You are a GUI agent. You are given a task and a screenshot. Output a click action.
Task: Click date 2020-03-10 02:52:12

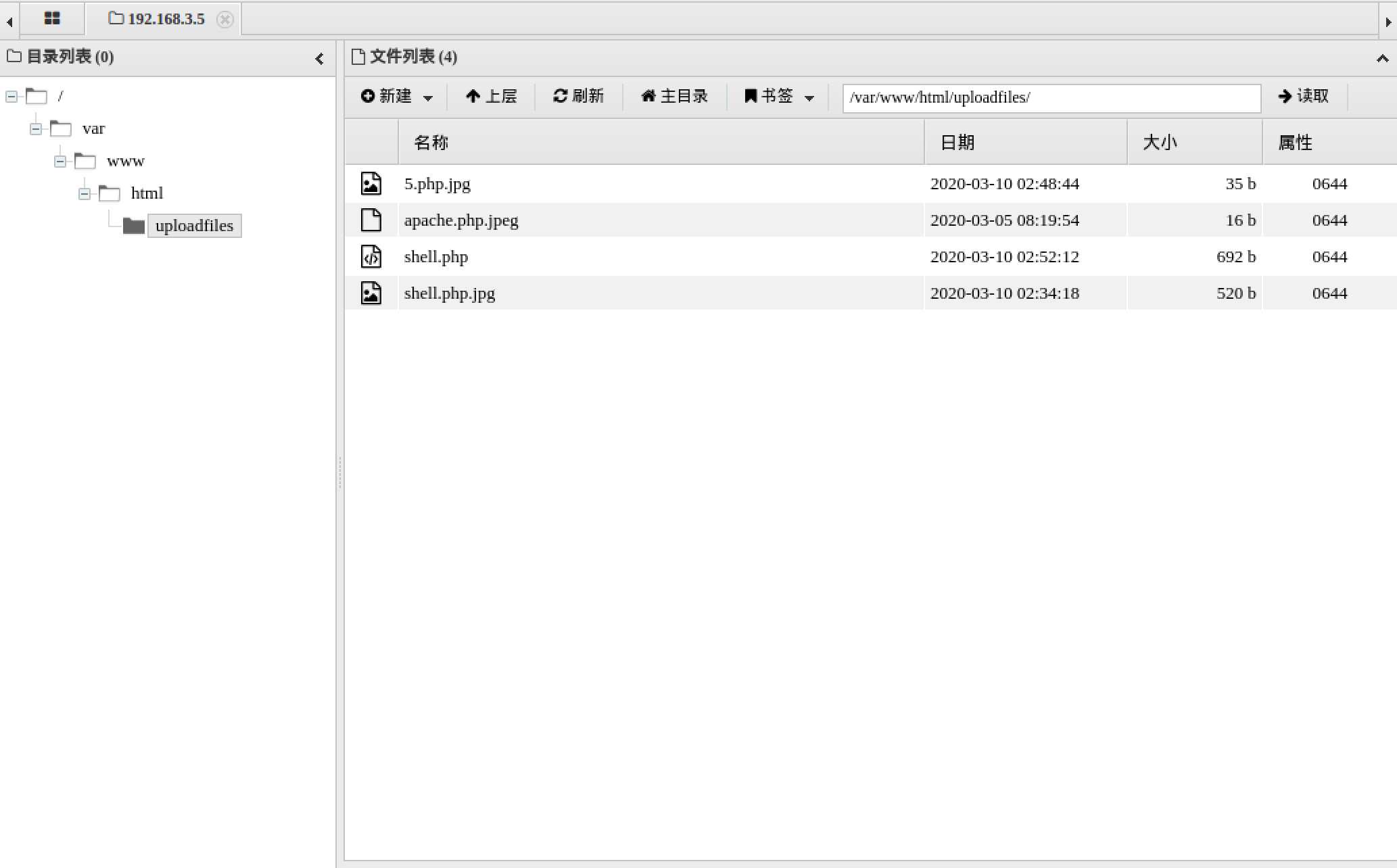pos(1005,257)
